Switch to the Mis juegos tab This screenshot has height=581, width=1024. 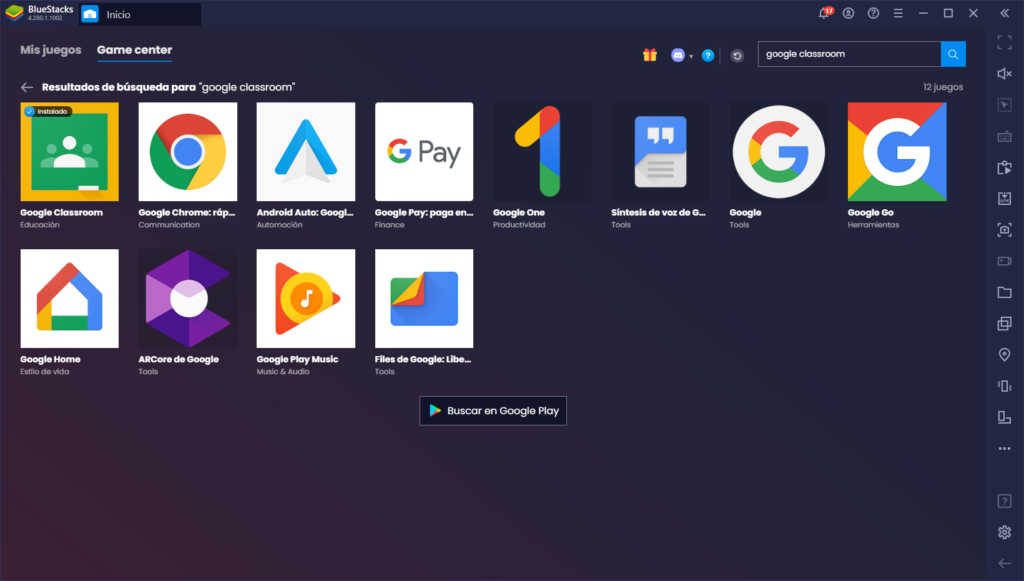point(50,48)
